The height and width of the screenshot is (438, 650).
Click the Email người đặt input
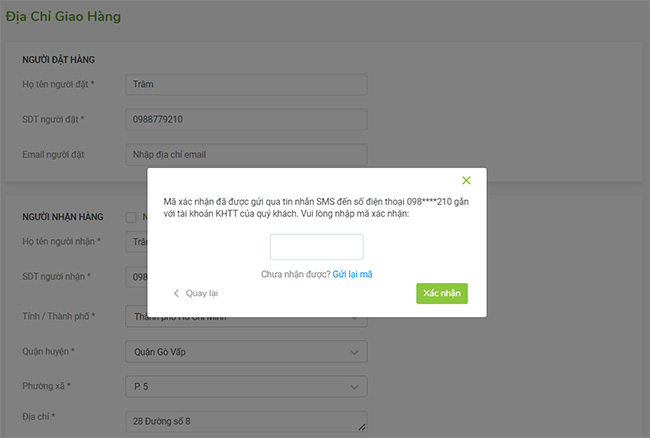point(246,155)
